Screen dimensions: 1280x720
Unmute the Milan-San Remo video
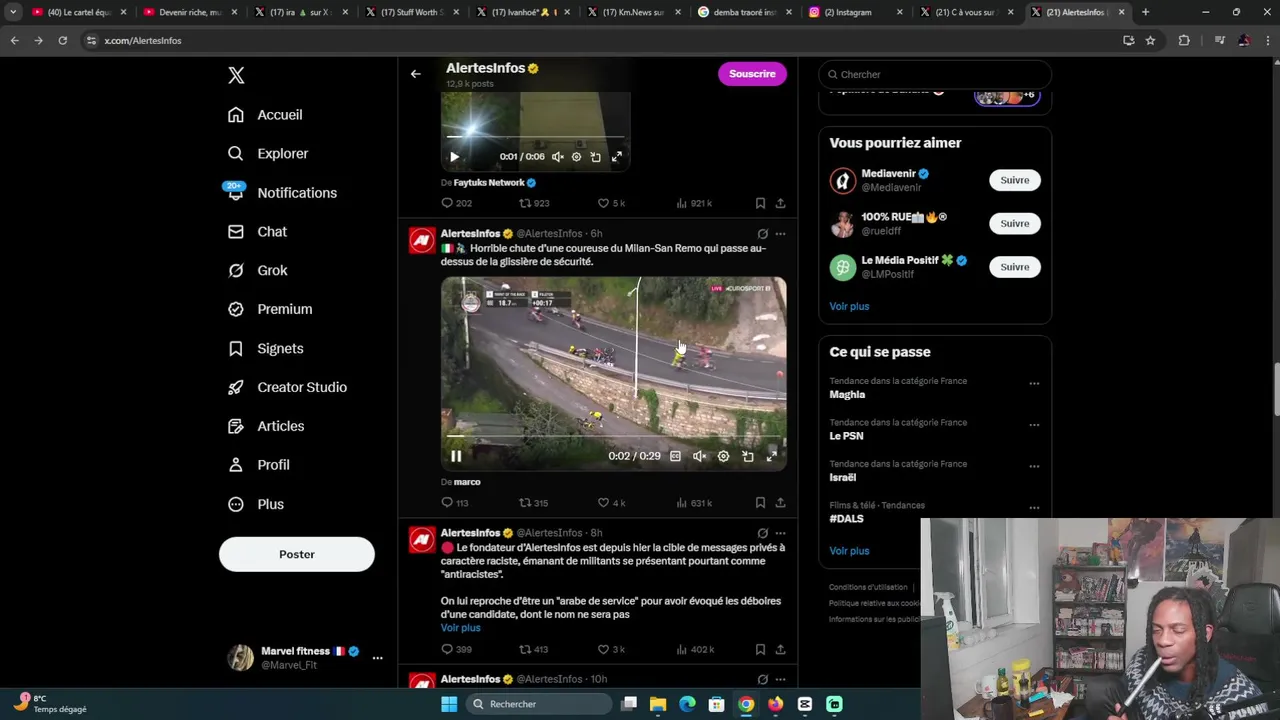click(x=699, y=456)
